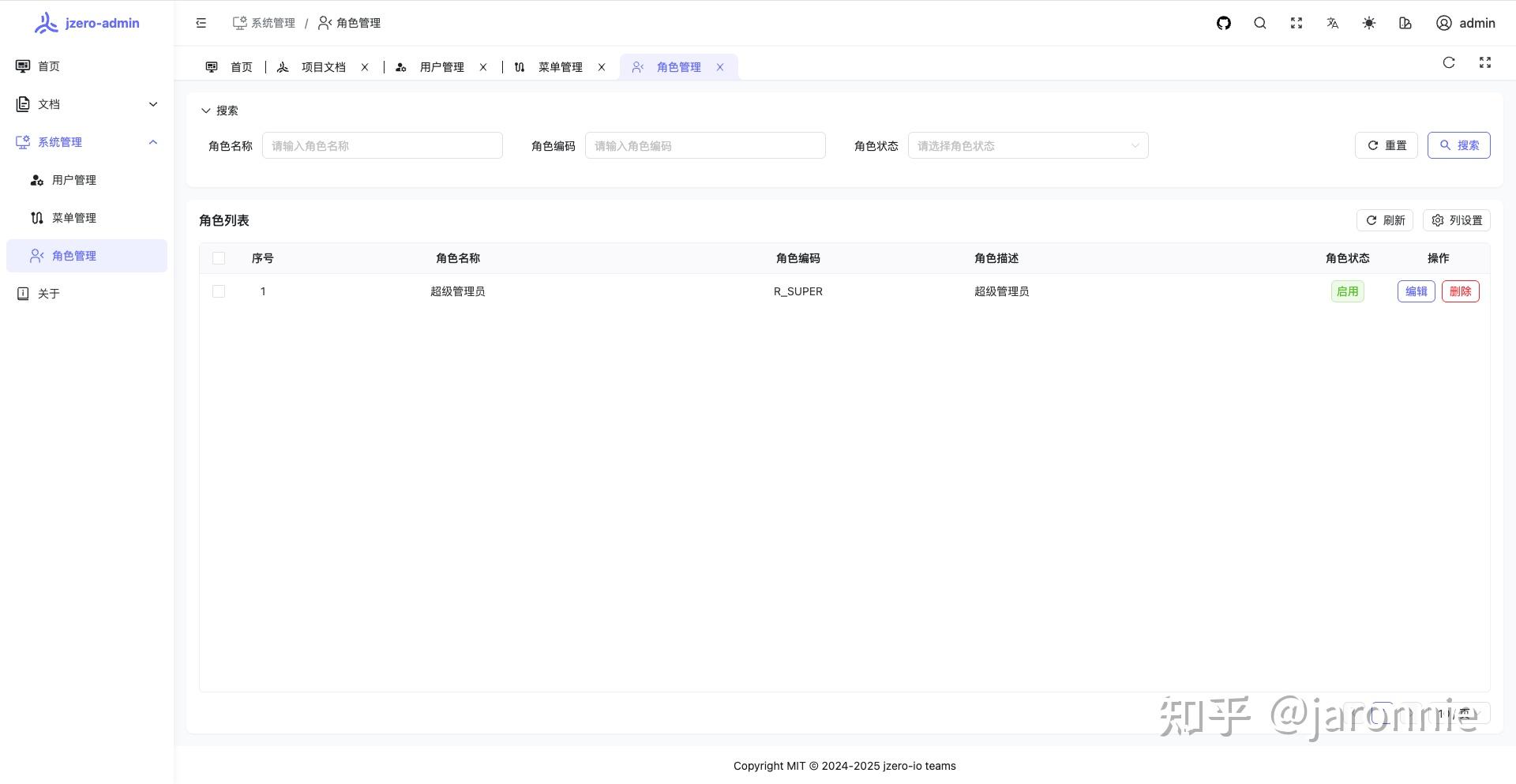Go to 首页 in the sidebar

[x=87, y=66]
